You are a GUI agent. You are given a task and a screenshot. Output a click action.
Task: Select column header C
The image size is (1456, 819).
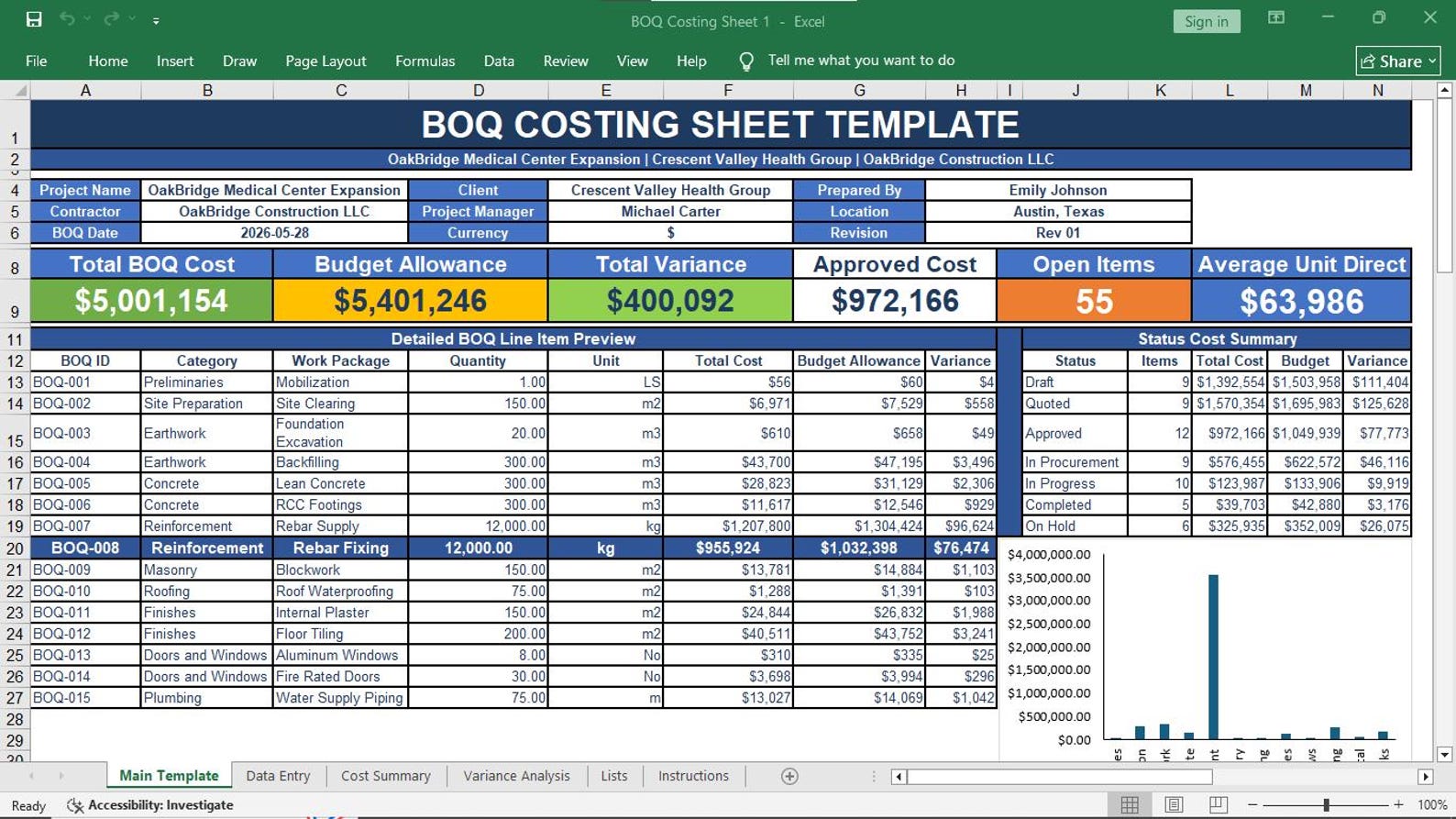[341, 90]
